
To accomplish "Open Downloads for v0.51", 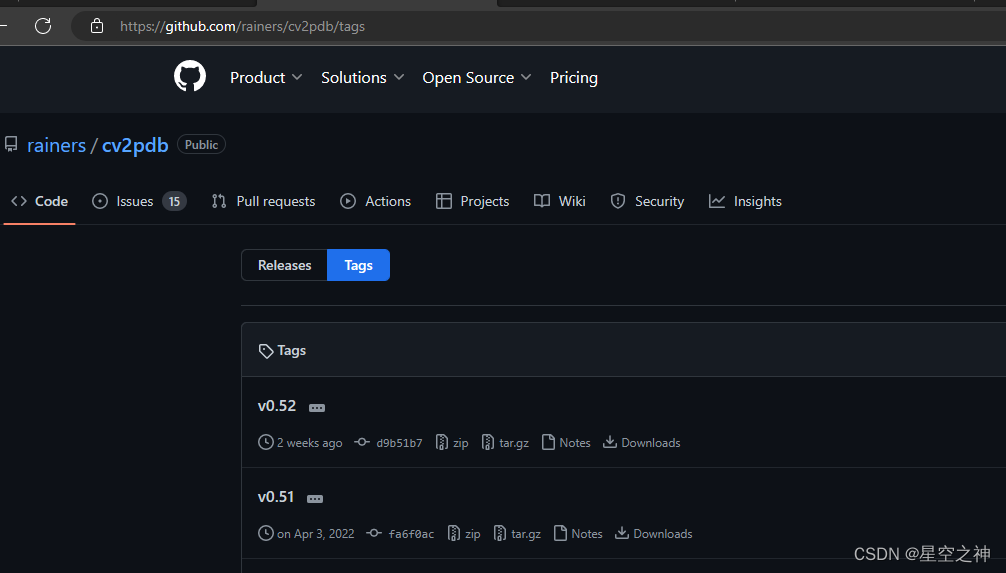I will point(654,534).
